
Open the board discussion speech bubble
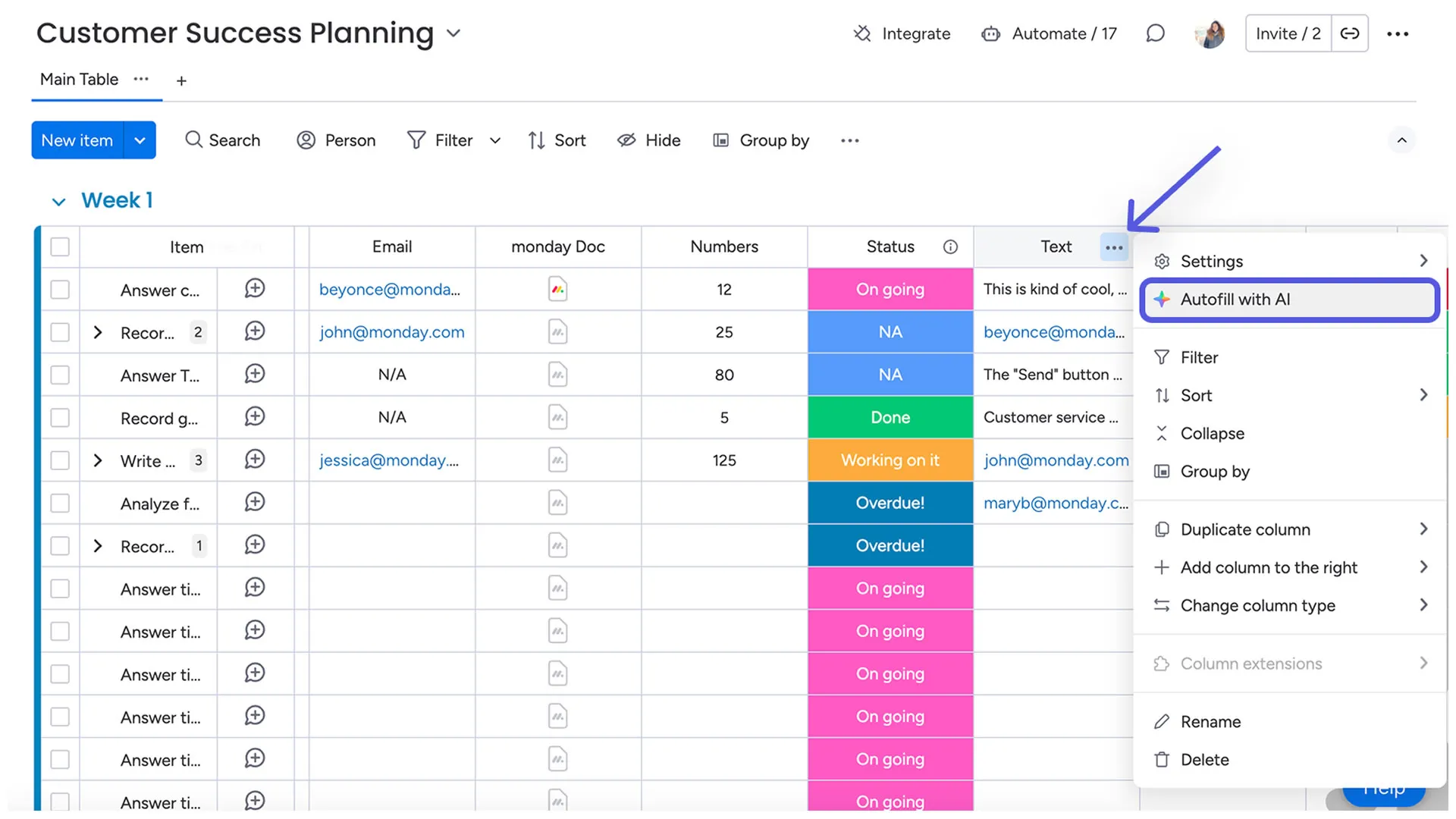[1155, 33]
